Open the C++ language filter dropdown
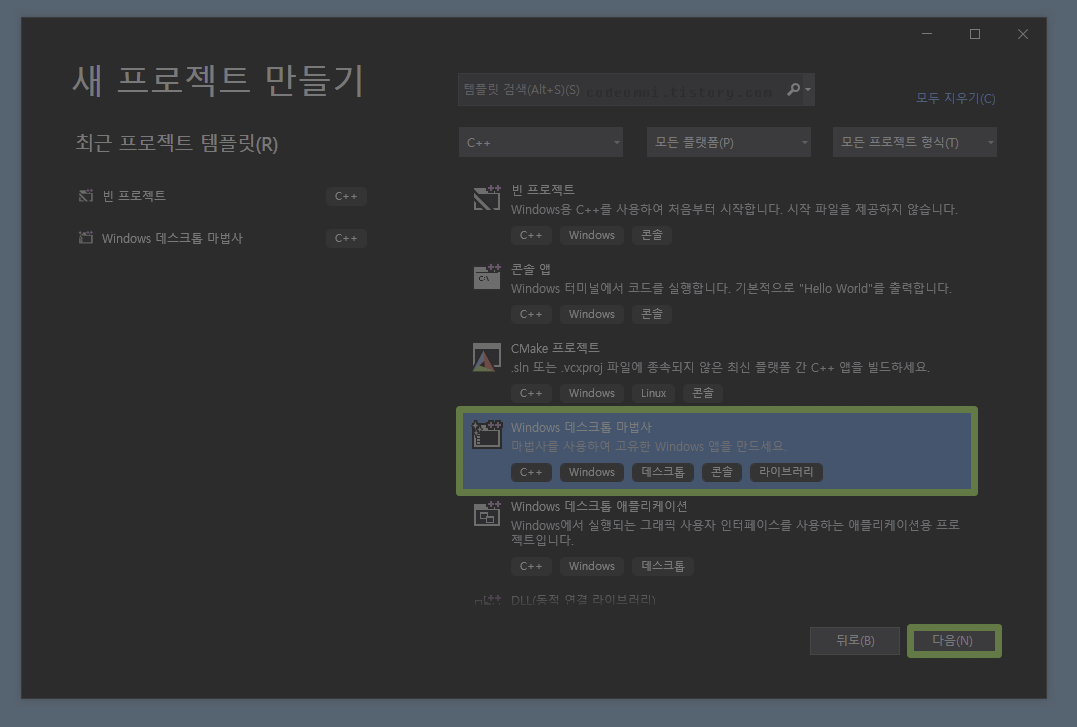 click(541, 142)
